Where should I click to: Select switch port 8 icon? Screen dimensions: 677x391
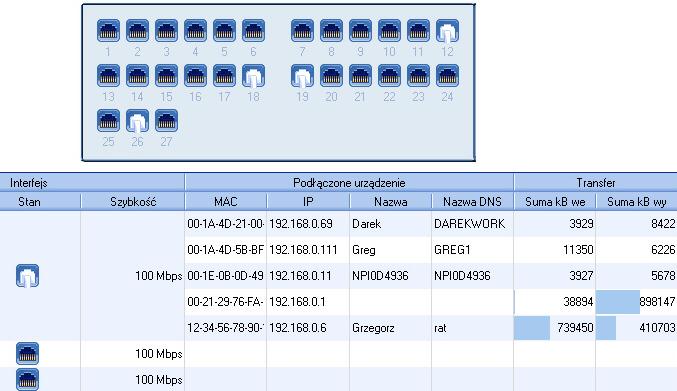[331, 31]
